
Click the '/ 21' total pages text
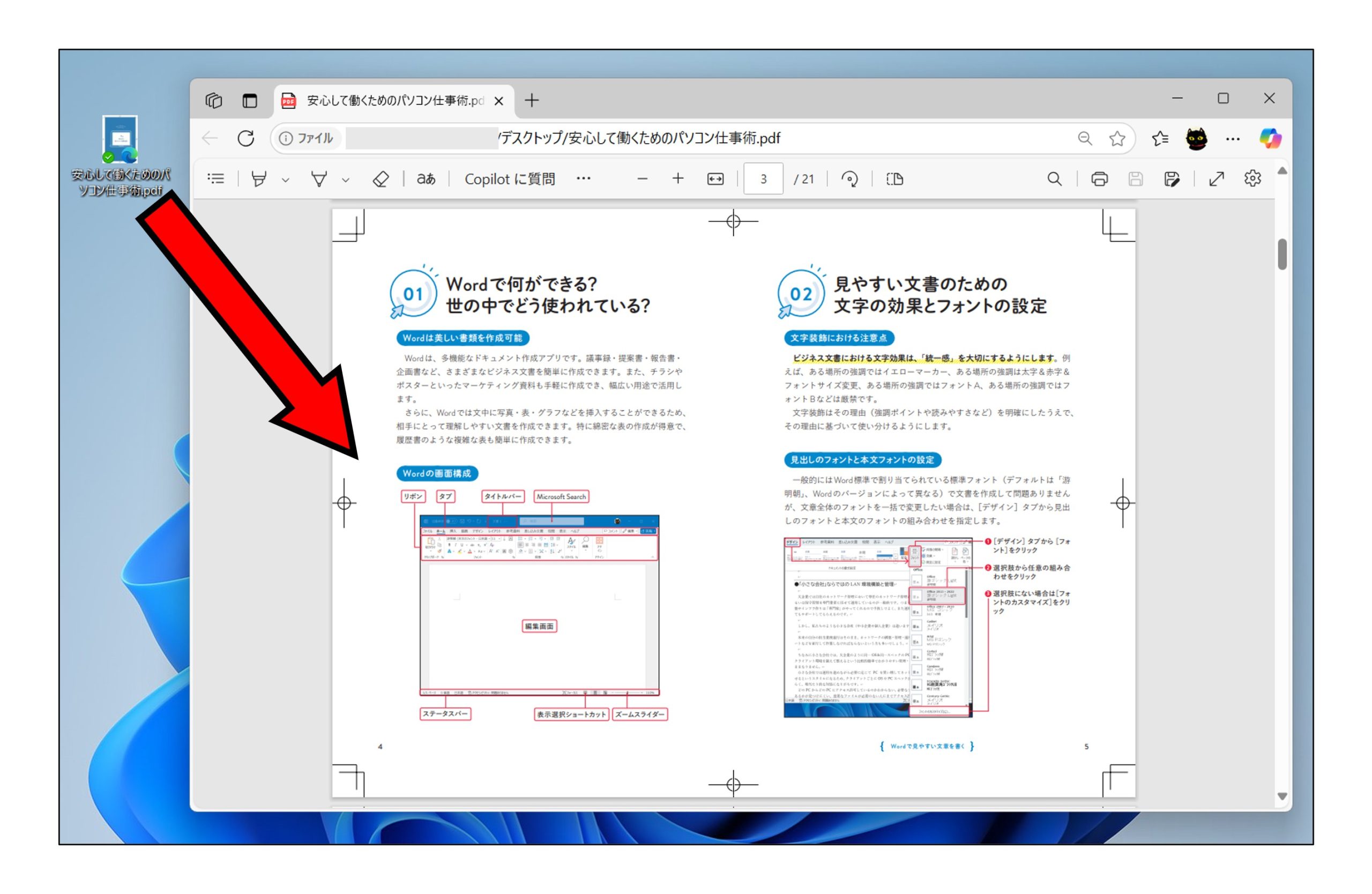(x=803, y=179)
